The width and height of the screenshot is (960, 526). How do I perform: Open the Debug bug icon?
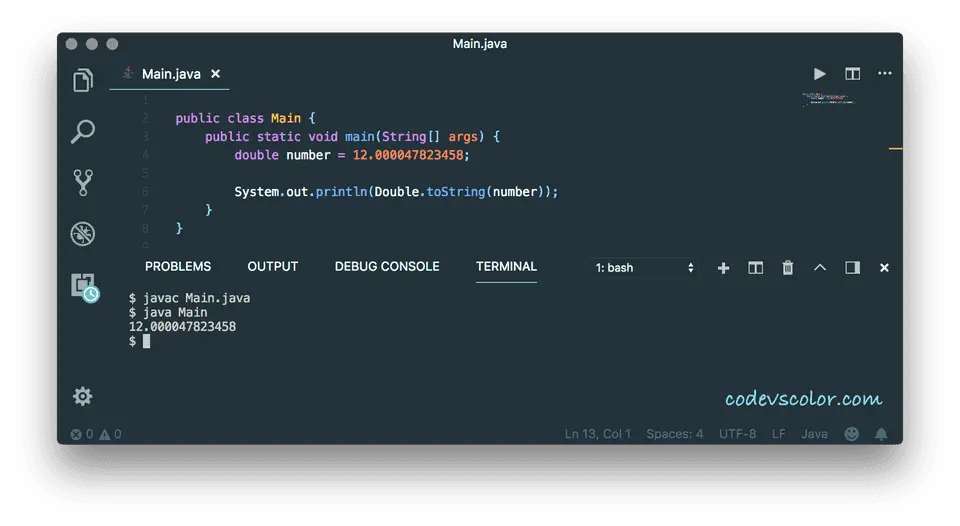[x=83, y=234]
